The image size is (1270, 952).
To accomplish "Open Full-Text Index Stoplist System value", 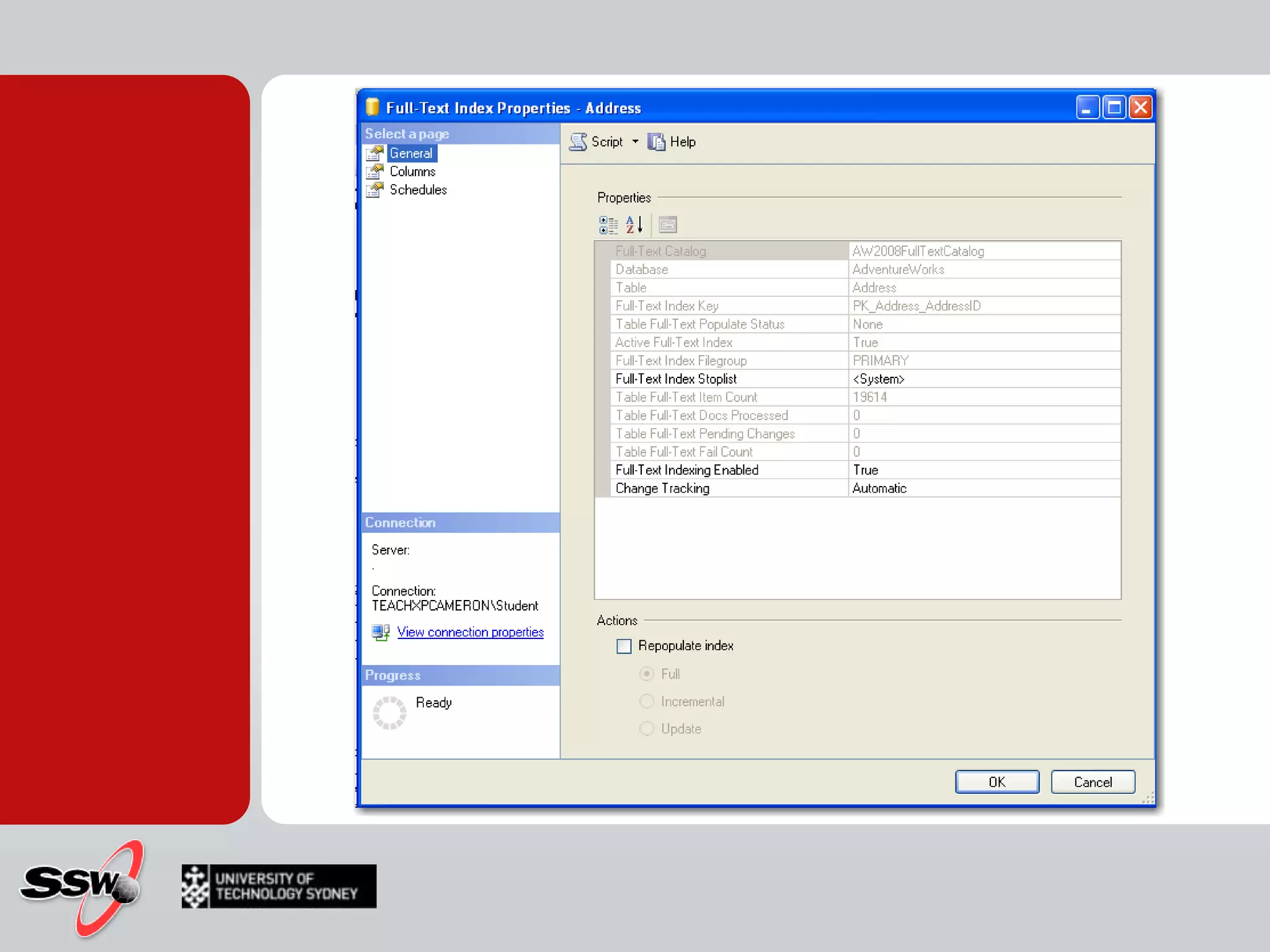I will (x=984, y=379).
